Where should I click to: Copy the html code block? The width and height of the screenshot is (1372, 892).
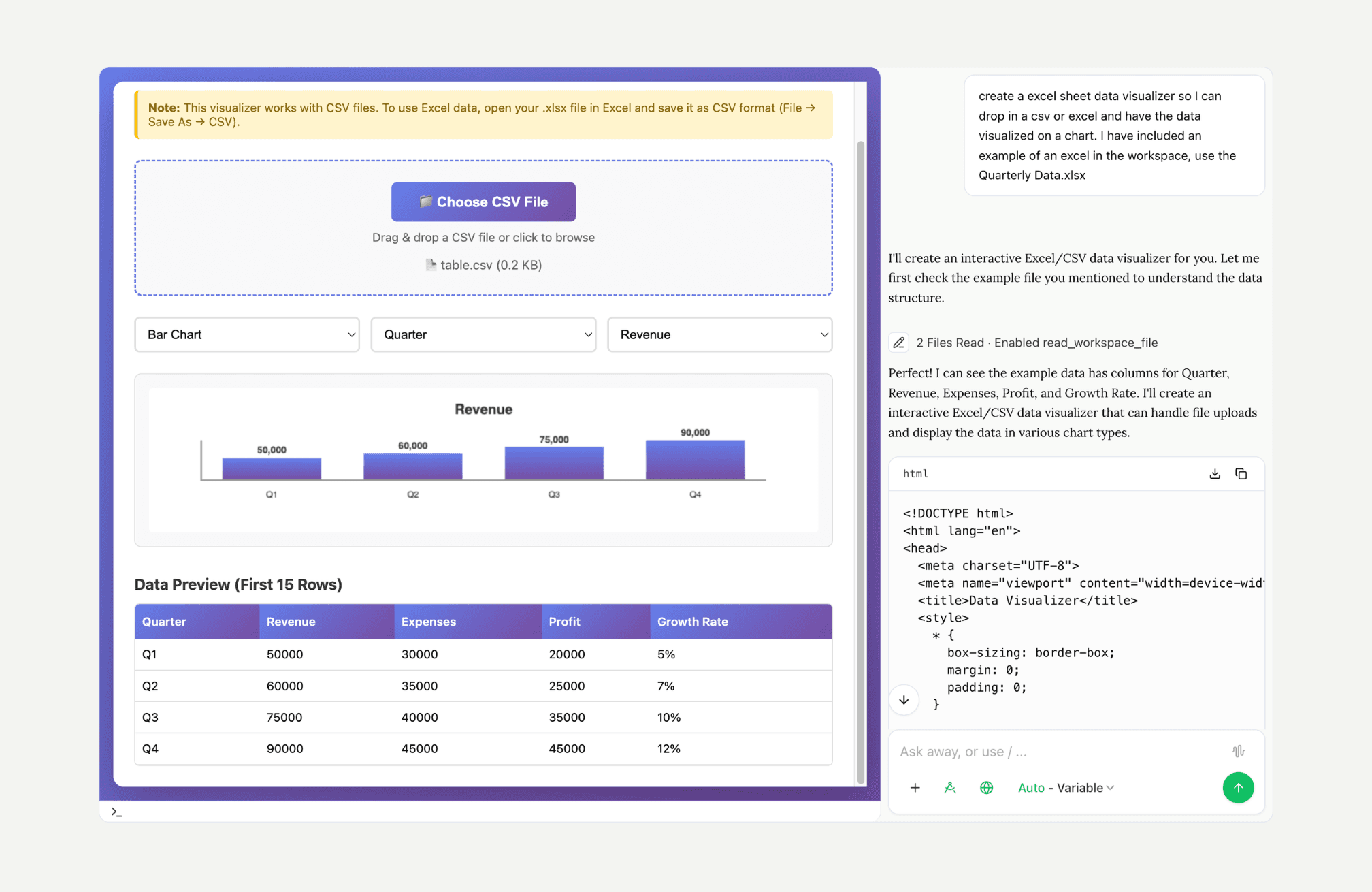[1241, 474]
